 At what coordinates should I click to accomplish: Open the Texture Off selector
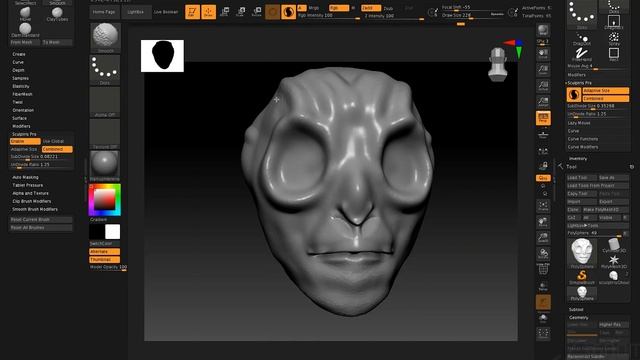(105, 134)
